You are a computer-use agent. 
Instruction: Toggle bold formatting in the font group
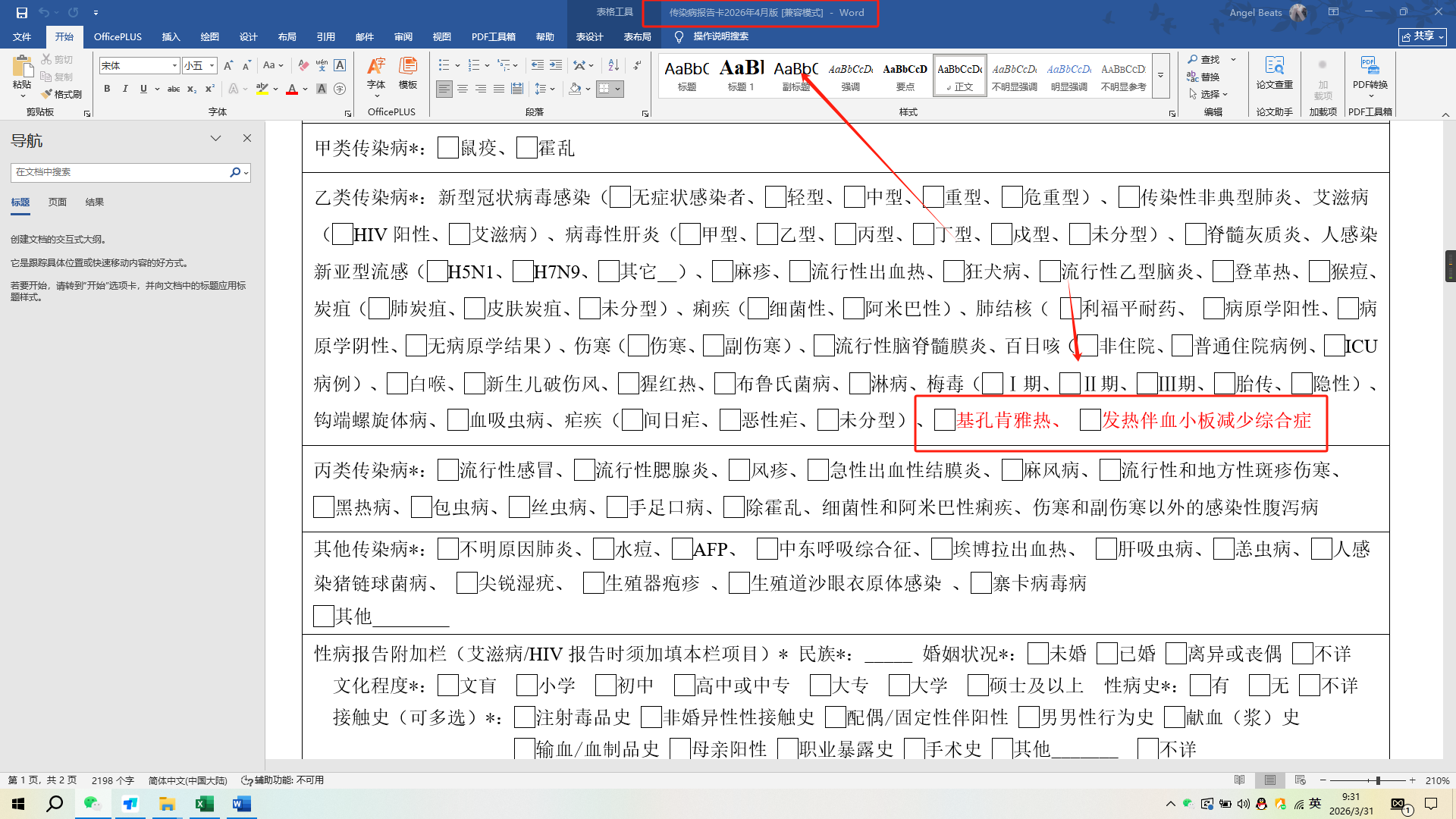click(107, 89)
